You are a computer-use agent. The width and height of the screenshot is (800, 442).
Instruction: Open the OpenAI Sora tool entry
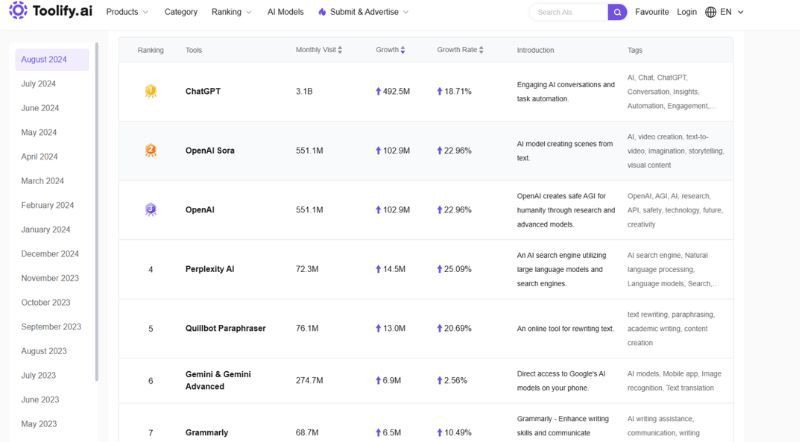click(x=210, y=151)
